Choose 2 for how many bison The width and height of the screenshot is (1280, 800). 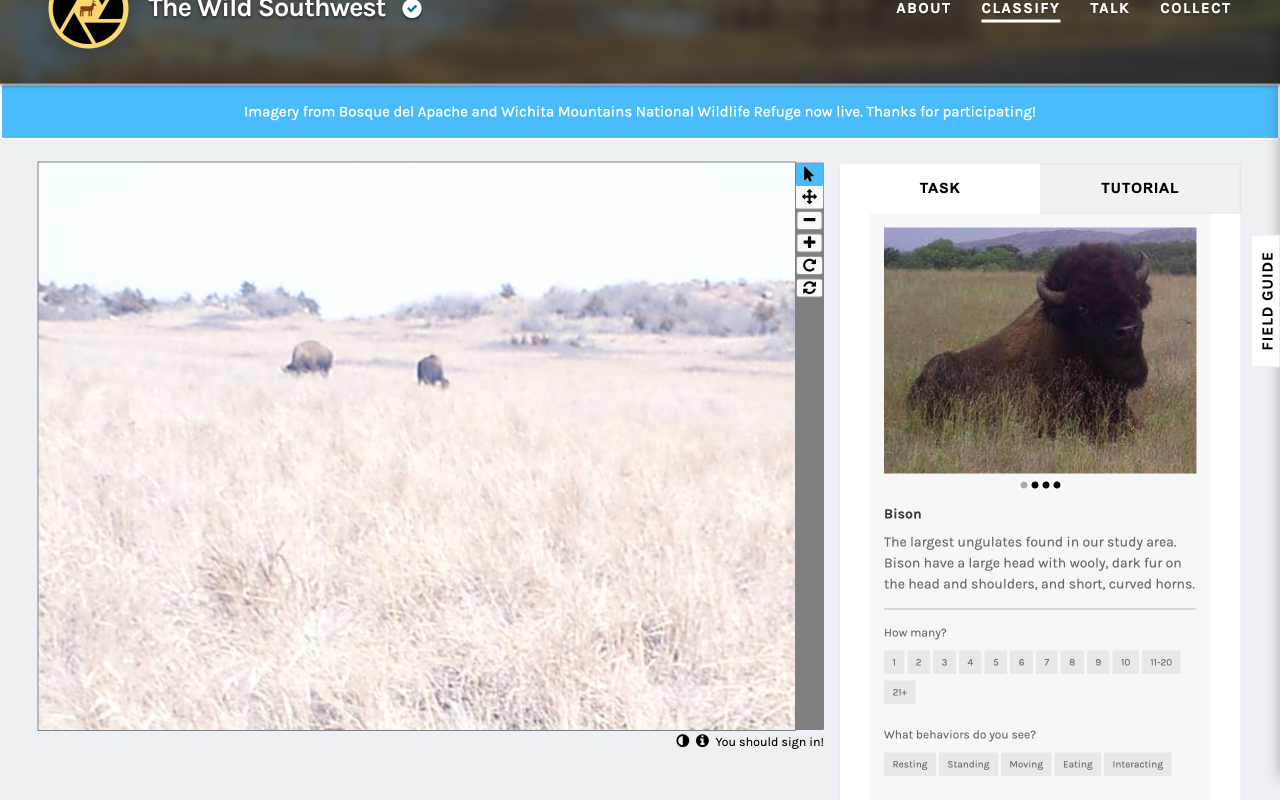[x=918, y=662]
